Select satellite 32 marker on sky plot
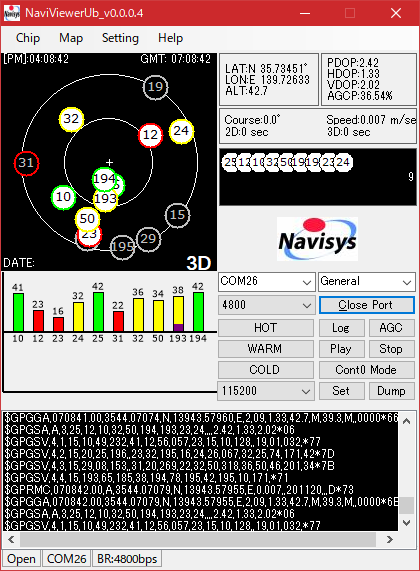 pyautogui.click(x=71, y=119)
